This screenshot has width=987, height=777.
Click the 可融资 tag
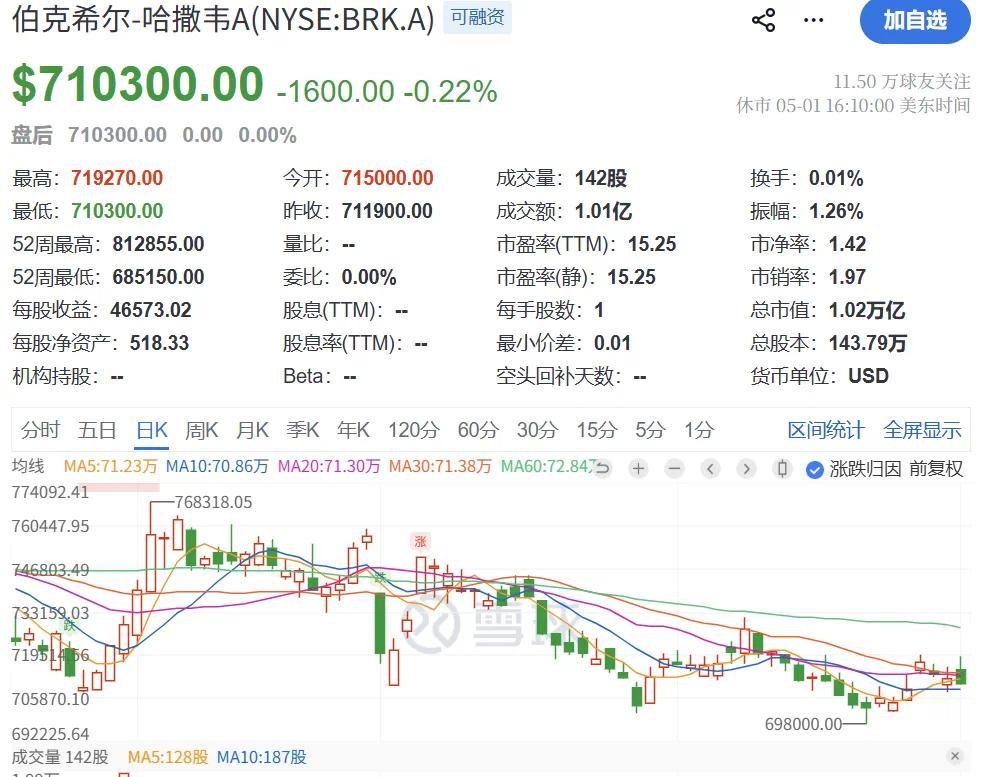coord(477,17)
